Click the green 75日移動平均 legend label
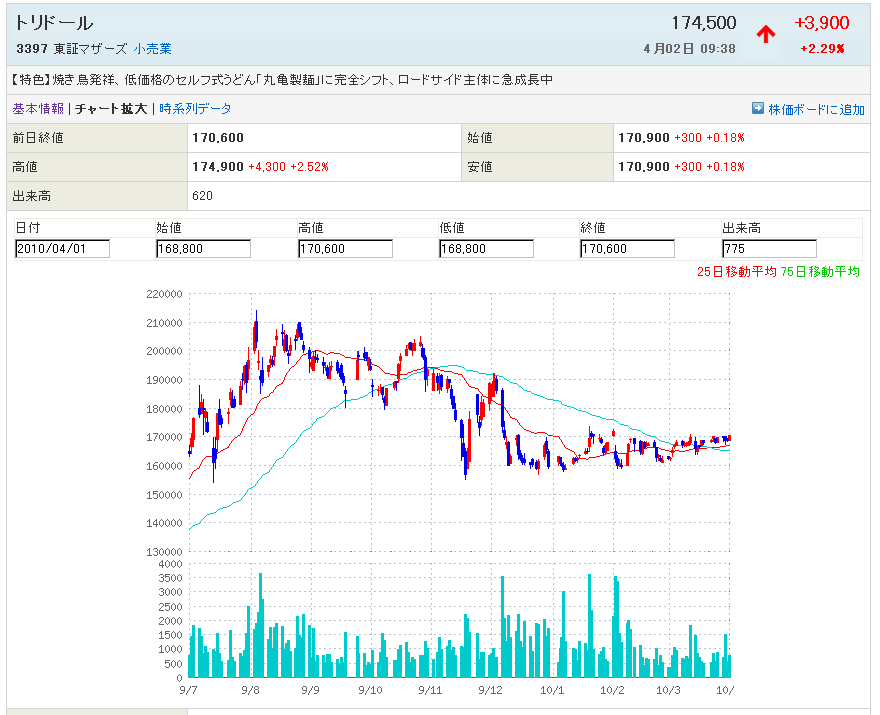This screenshot has height=715, width=880. click(820, 271)
